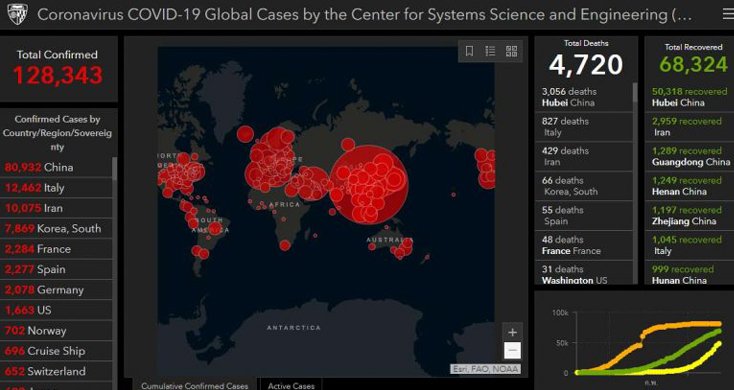
Task: Show the map legend list icon
Action: (x=490, y=51)
